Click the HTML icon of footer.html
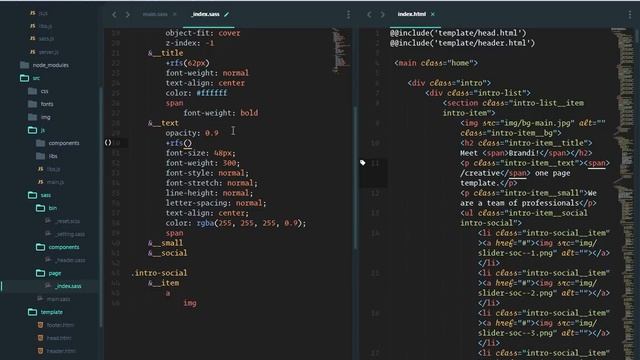Screen dimensions: 640x360 (40, 325)
